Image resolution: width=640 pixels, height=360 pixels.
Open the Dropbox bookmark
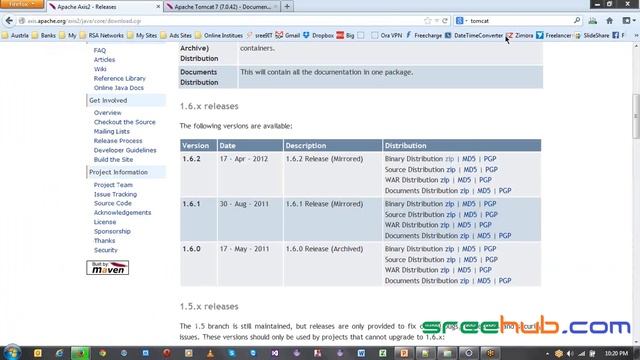318,36
